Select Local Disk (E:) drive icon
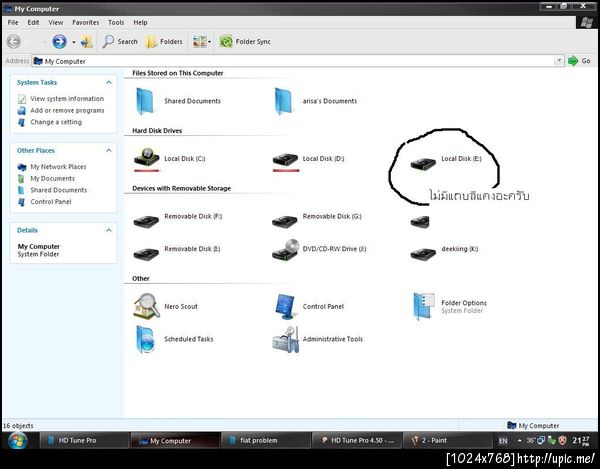 click(x=423, y=164)
